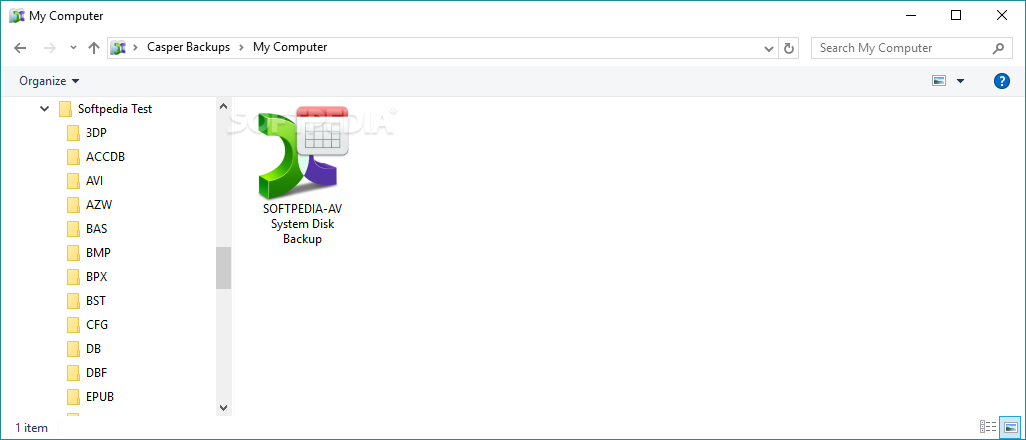The width and height of the screenshot is (1026, 440).
Task: Go up one folder level
Action: [x=94, y=48]
